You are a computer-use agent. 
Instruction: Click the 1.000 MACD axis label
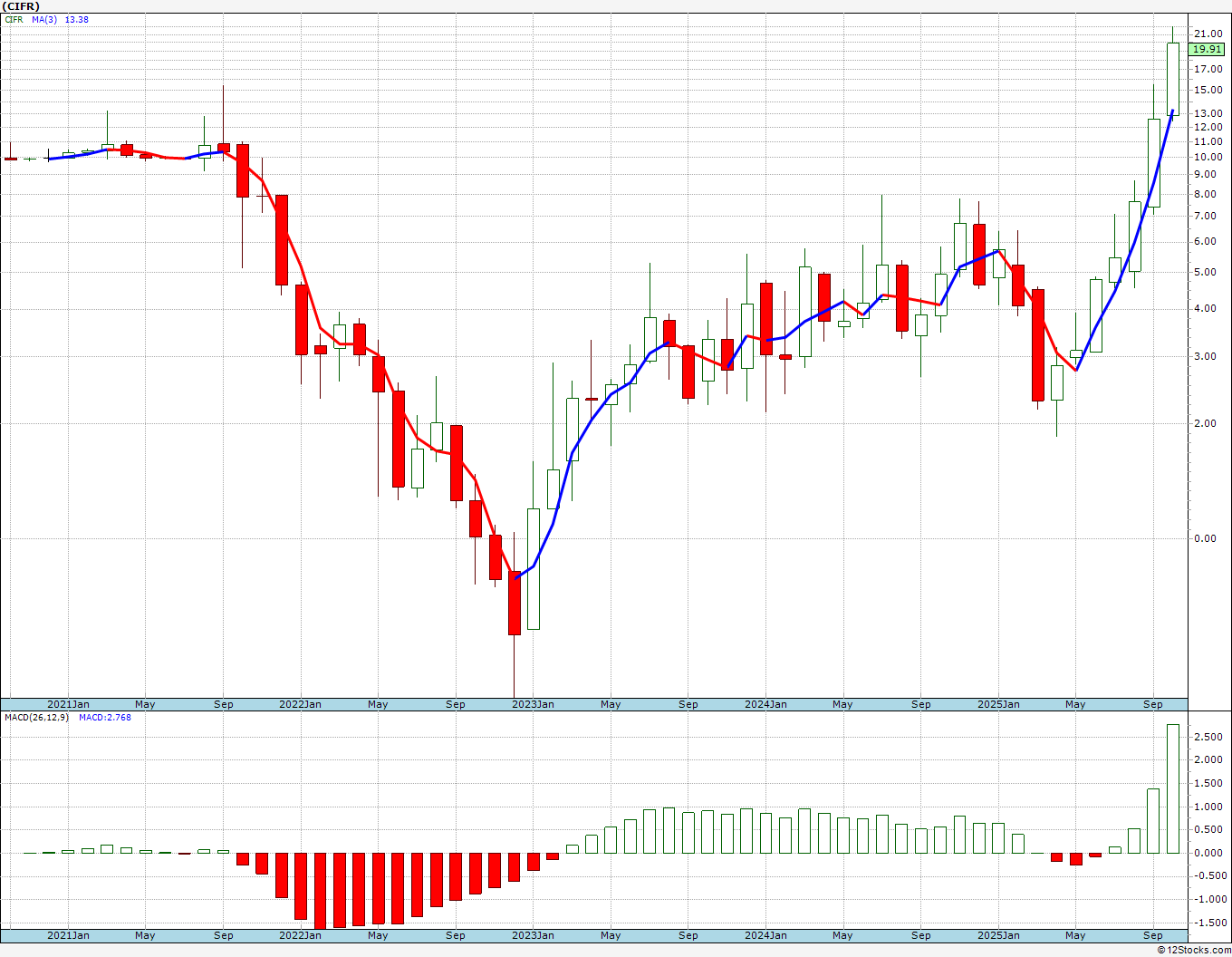[1209, 807]
